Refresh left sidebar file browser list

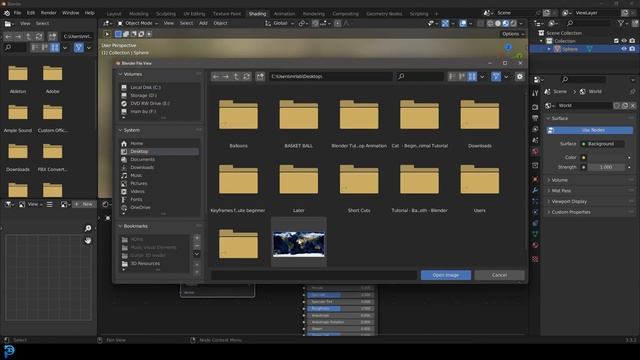click(x=39, y=36)
